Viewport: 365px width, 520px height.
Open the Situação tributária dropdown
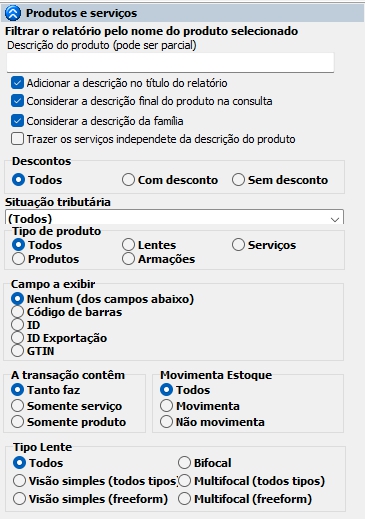pyautogui.click(x=174, y=217)
